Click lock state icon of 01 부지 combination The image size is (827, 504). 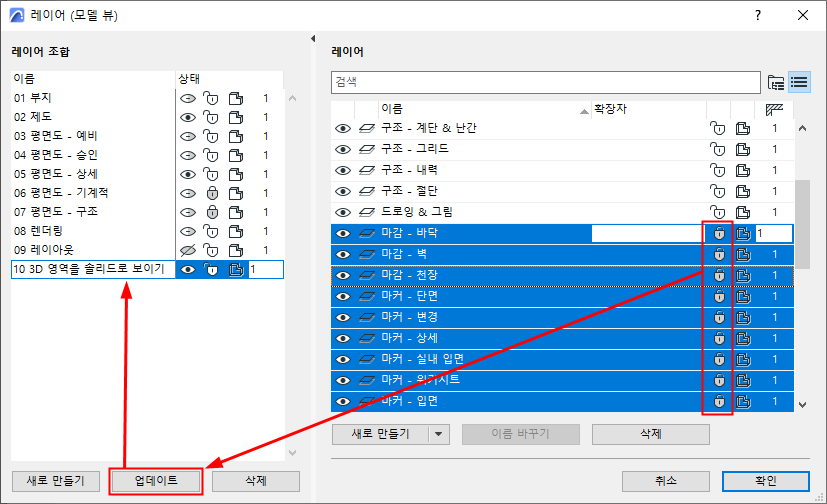point(210,99)
